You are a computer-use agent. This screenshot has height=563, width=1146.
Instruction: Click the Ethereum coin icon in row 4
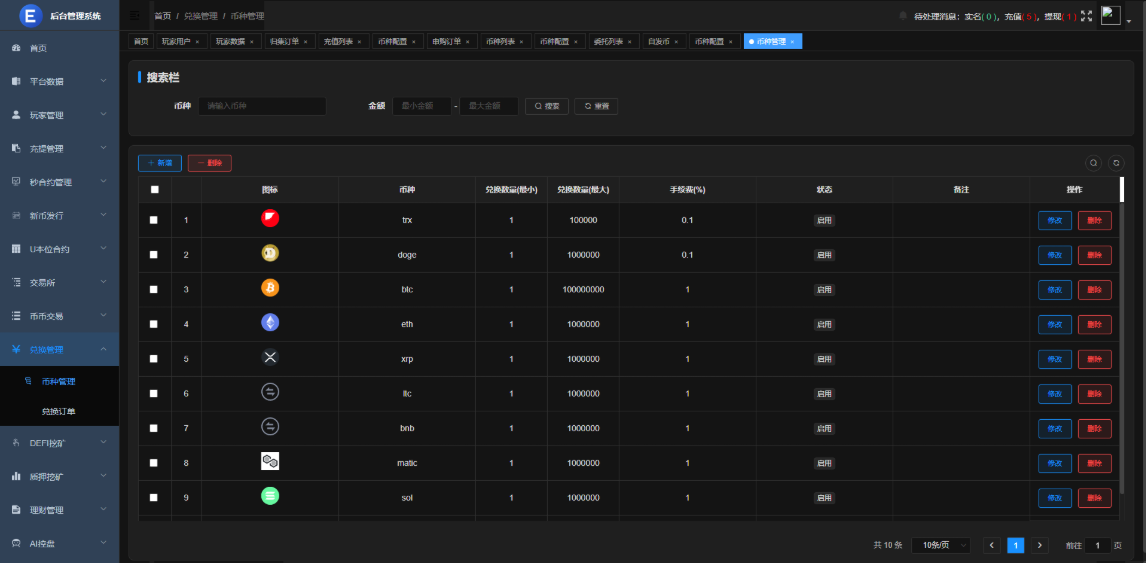coord(270,323)
